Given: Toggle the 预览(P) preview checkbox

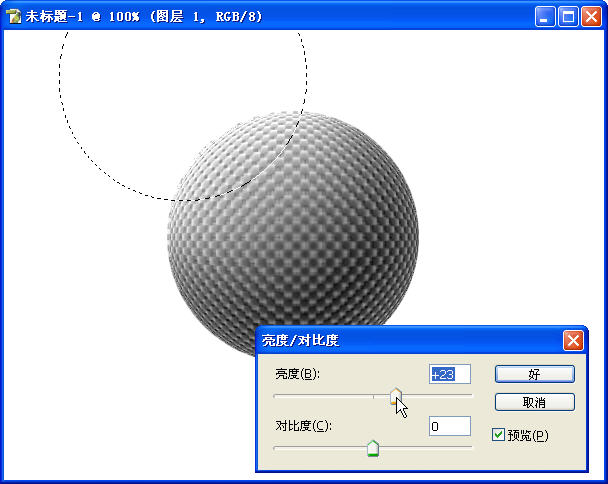Looking at the screenshot, I should pyautogui.click(x=498, y=434).
